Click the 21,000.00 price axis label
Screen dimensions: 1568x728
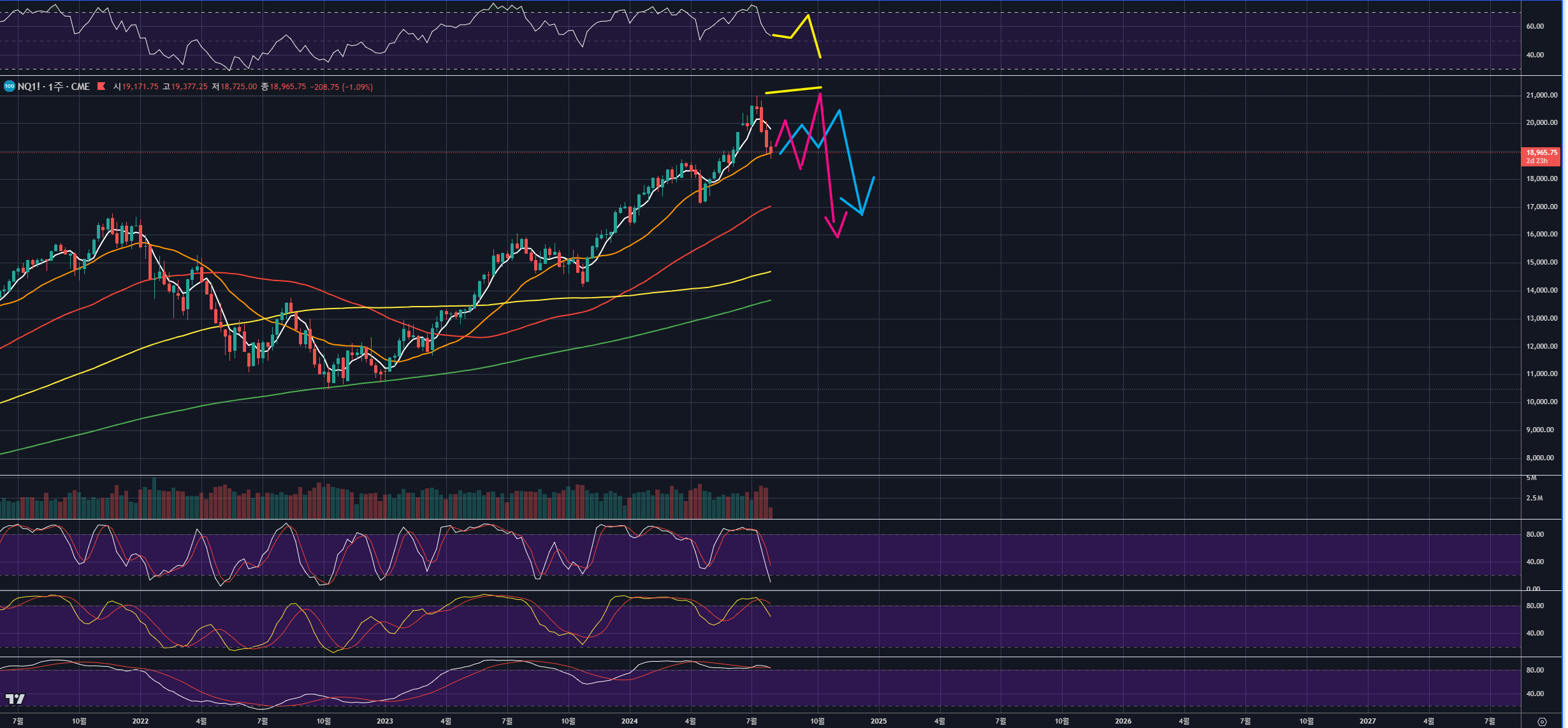coord(1541,95)
